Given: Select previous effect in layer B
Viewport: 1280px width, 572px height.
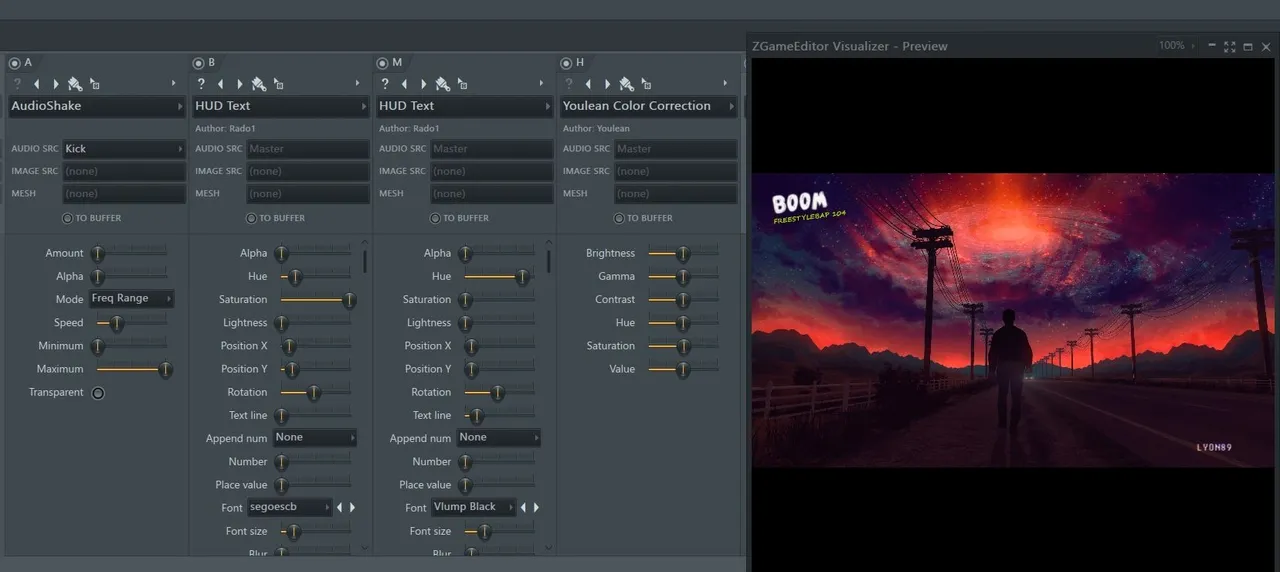Looking at the screenshot, I should tap(220, 84).
